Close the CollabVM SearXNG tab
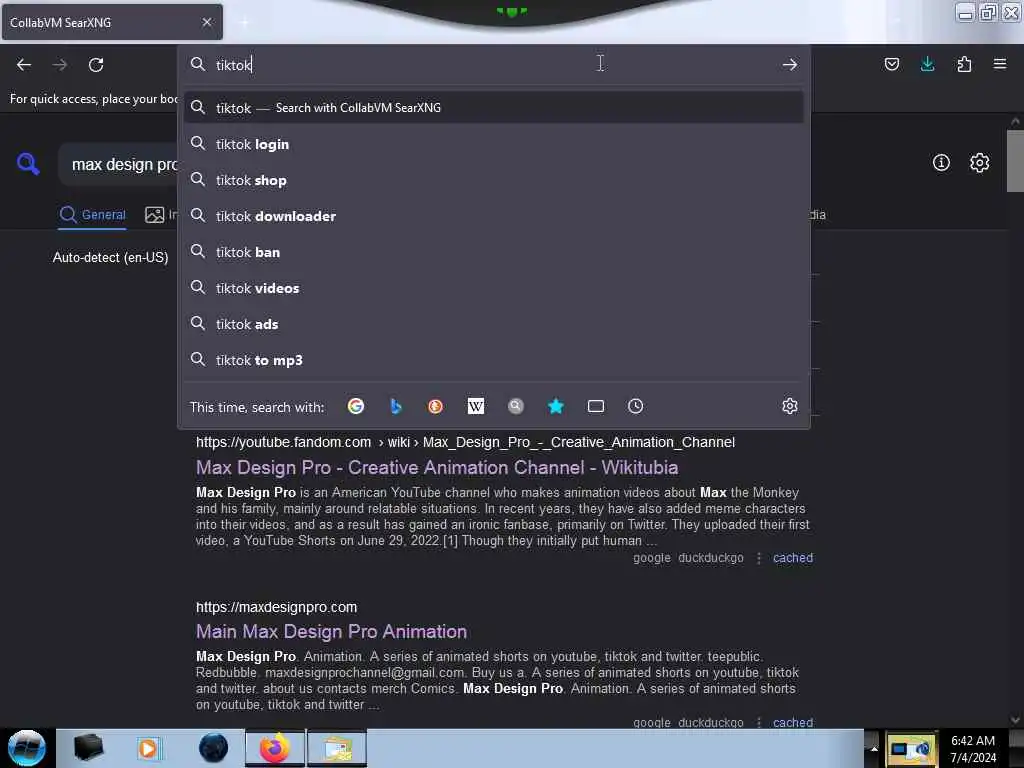Viewport: 1024px width, 768px height. tap(206, 22)
